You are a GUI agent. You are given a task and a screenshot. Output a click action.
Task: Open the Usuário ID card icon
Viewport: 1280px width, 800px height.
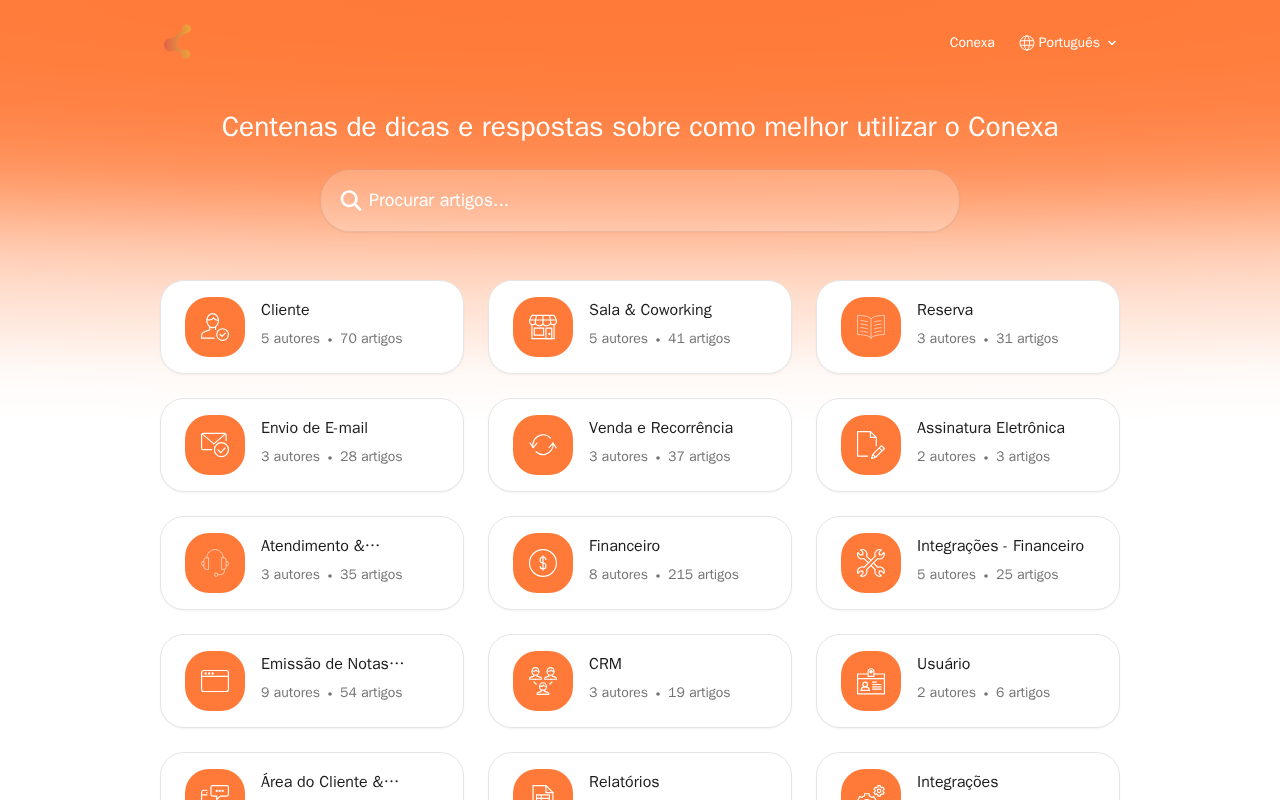click(871, 681)
